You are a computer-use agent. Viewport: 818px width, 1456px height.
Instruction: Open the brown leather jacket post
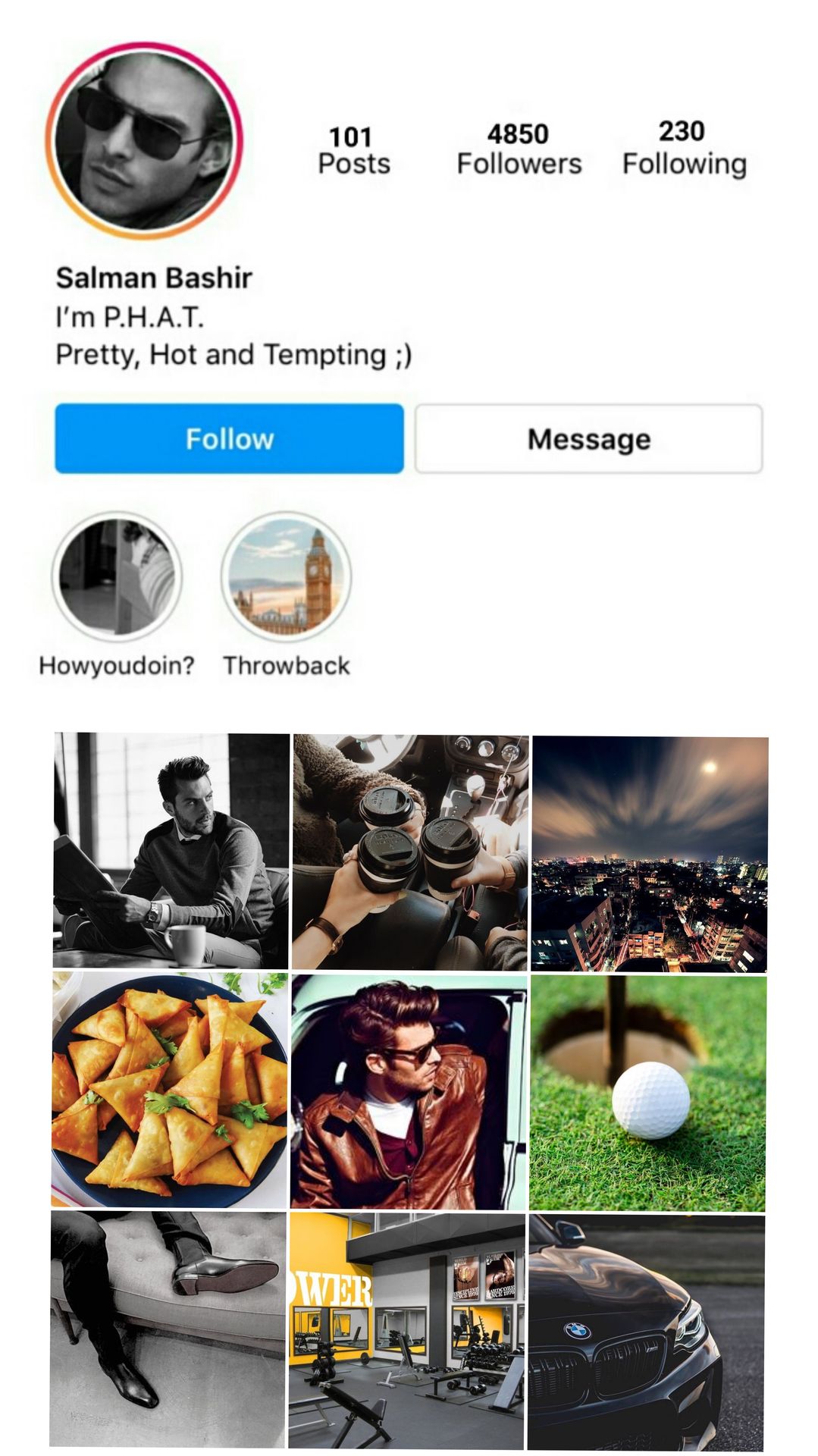click(x=409, y=1092)
